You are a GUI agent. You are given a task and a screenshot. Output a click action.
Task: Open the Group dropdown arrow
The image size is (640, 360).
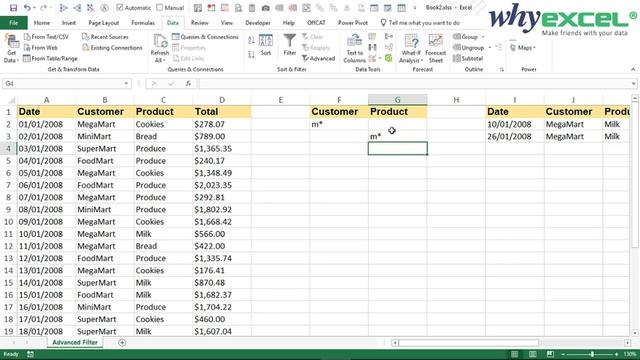point(483,37)
